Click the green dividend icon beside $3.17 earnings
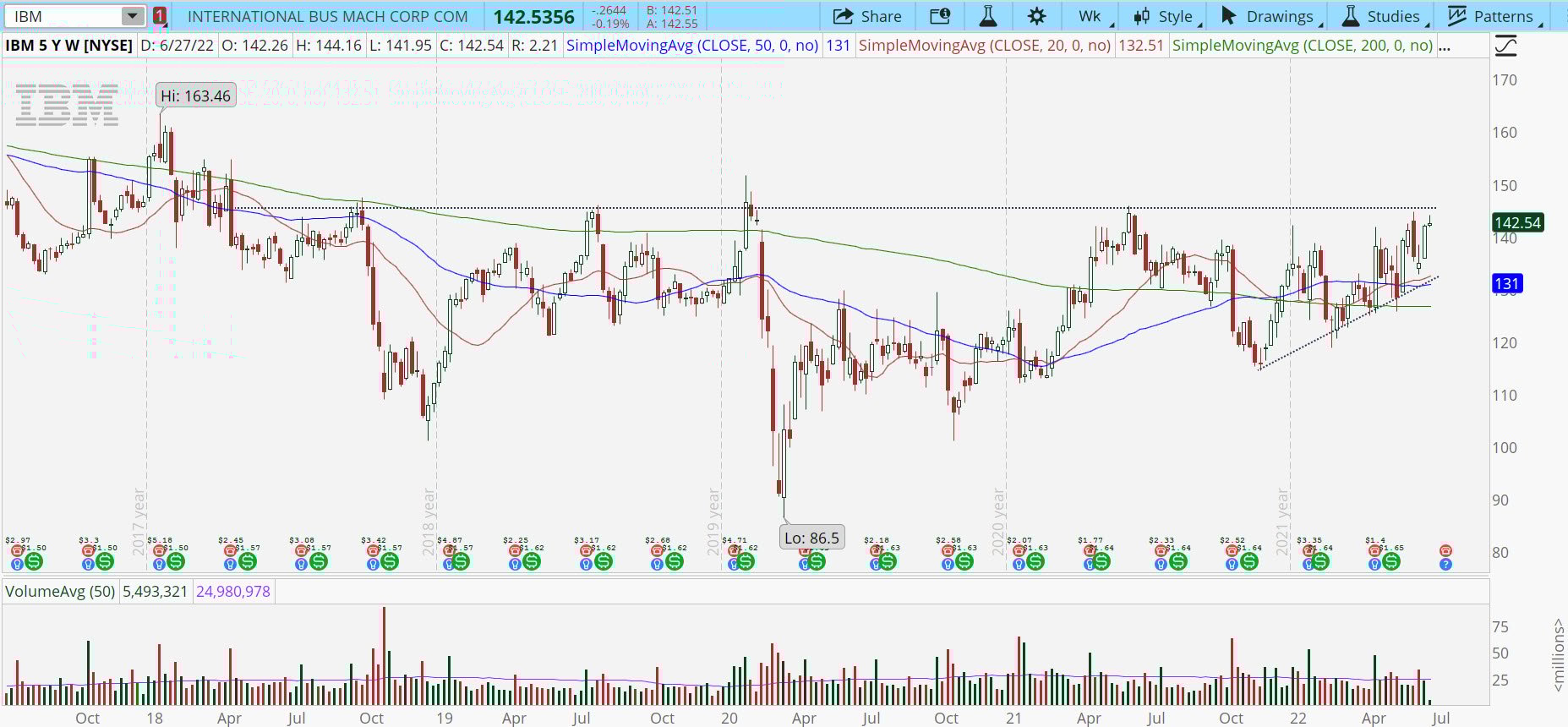The image size is (1568, 727). tap(603, 561)
